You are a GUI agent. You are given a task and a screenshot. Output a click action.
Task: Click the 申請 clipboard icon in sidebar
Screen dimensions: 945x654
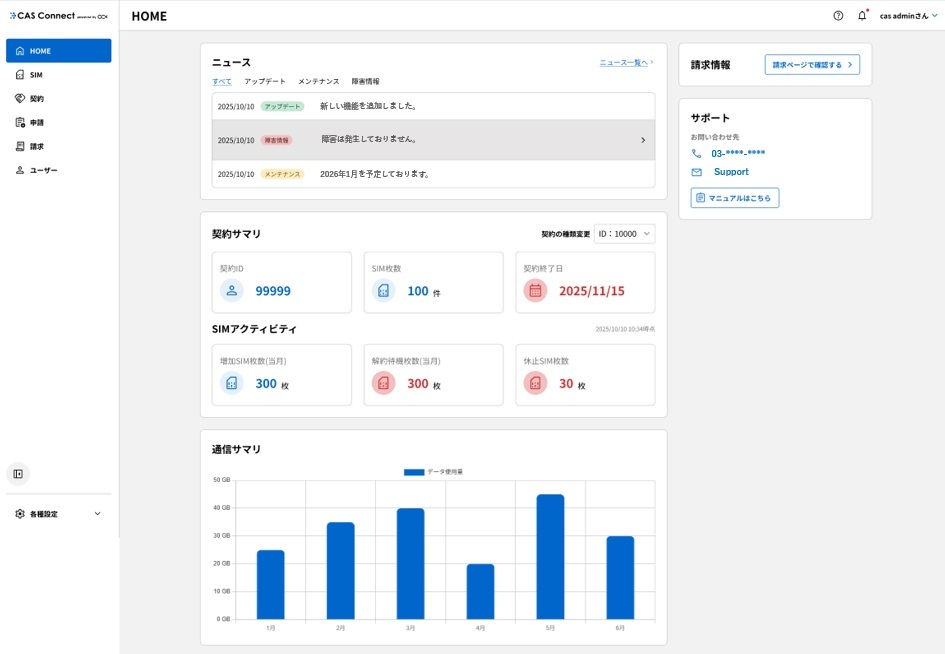click(x=20, y=123)
